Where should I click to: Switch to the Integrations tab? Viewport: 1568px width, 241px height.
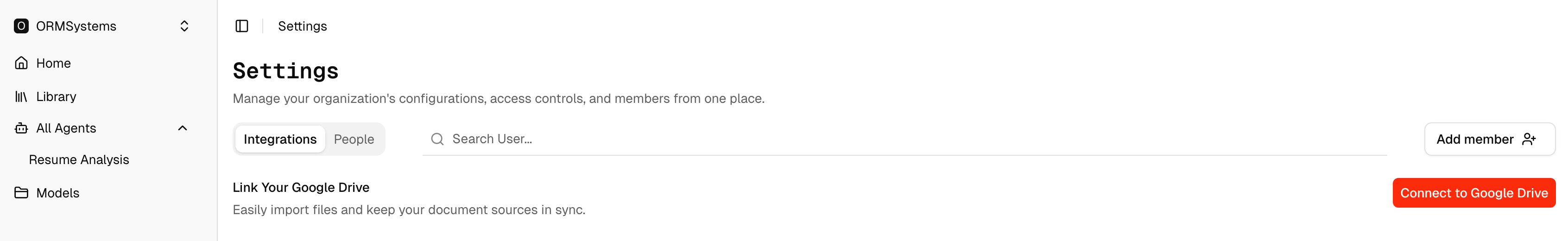click(280, 140)
